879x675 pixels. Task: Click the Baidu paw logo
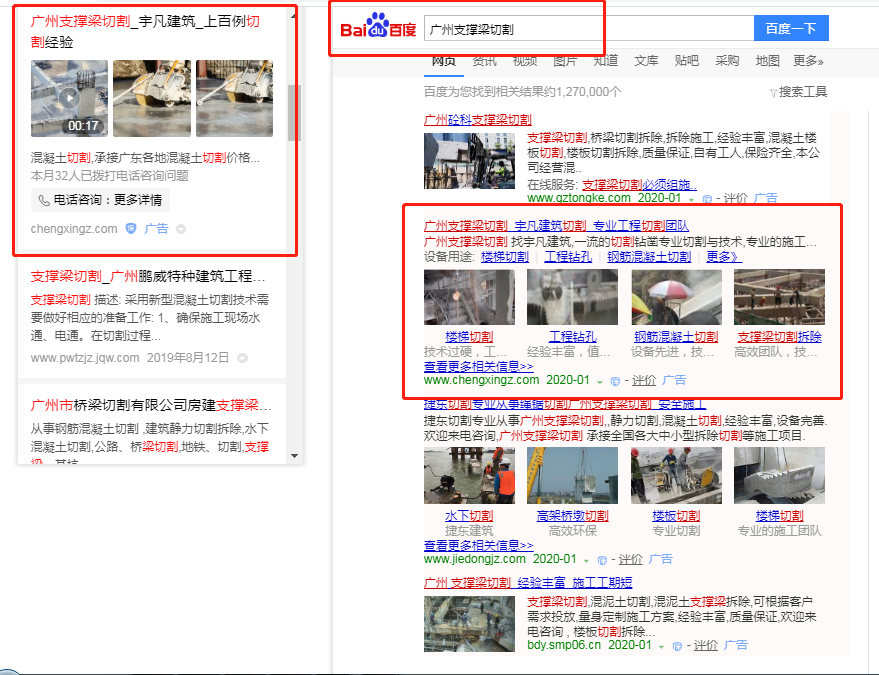pos(377,25)
